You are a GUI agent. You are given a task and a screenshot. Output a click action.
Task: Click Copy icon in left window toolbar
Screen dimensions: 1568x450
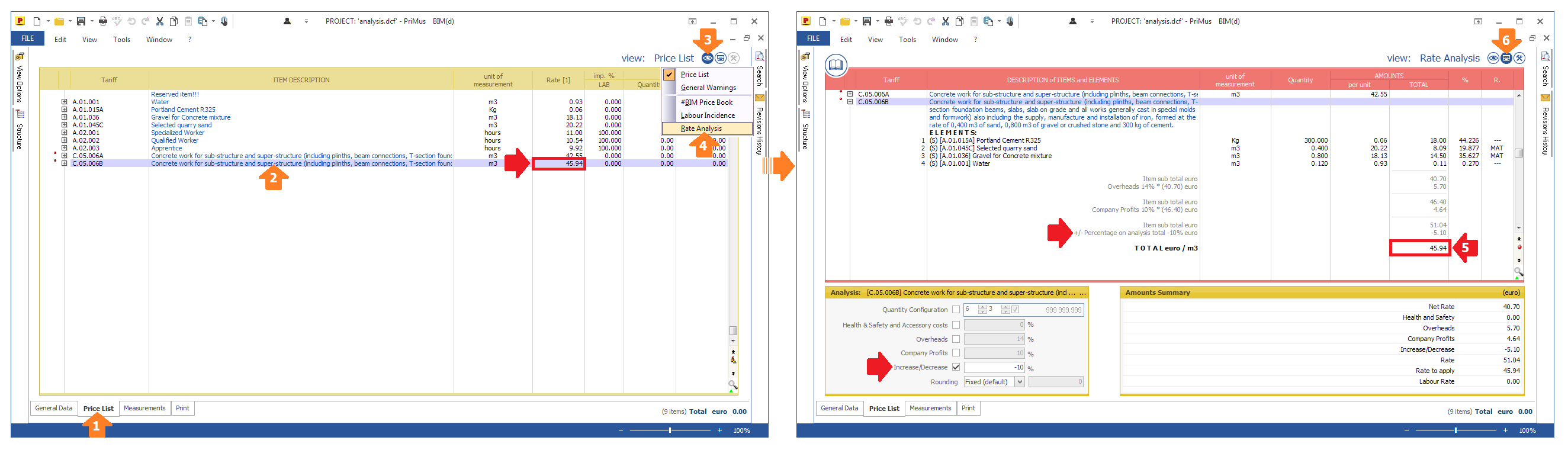(x=174, y=21)
